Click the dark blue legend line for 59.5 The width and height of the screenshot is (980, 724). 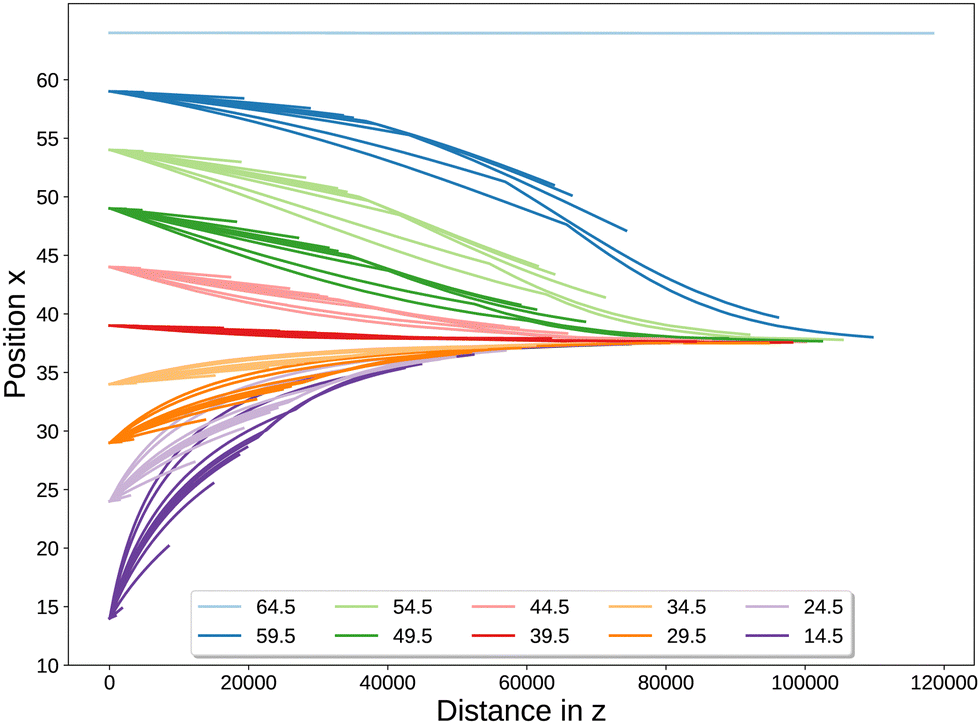[219, 636]
